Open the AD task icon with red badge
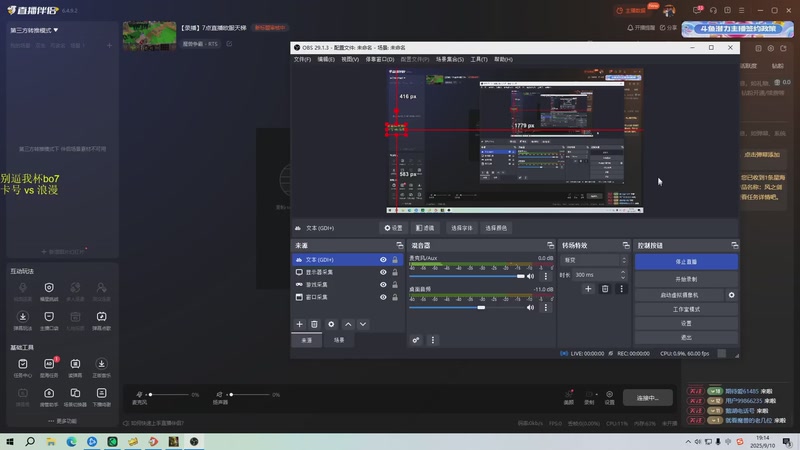800x450 pixels. pos(49,367)
